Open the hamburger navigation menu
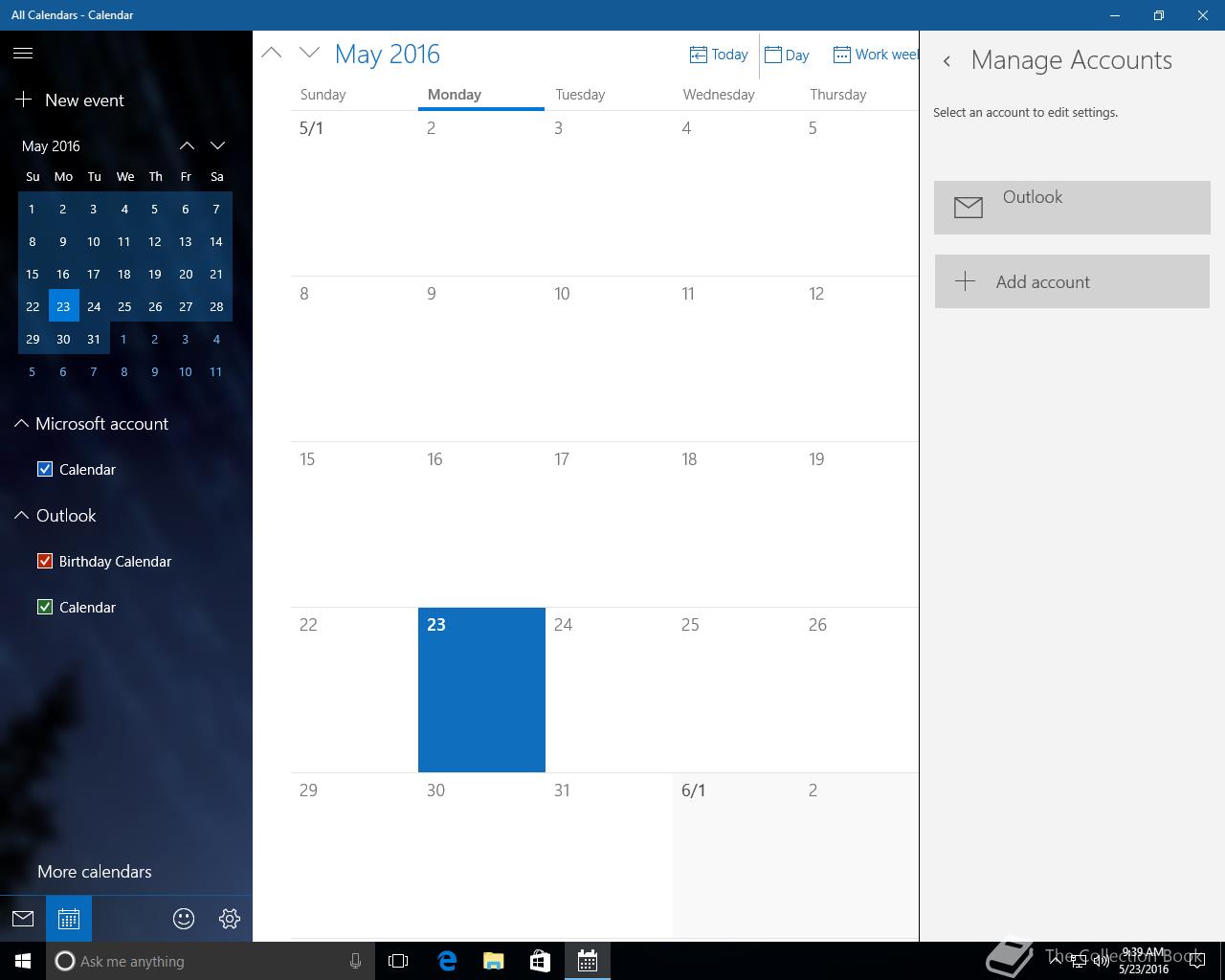 [23, 54]
